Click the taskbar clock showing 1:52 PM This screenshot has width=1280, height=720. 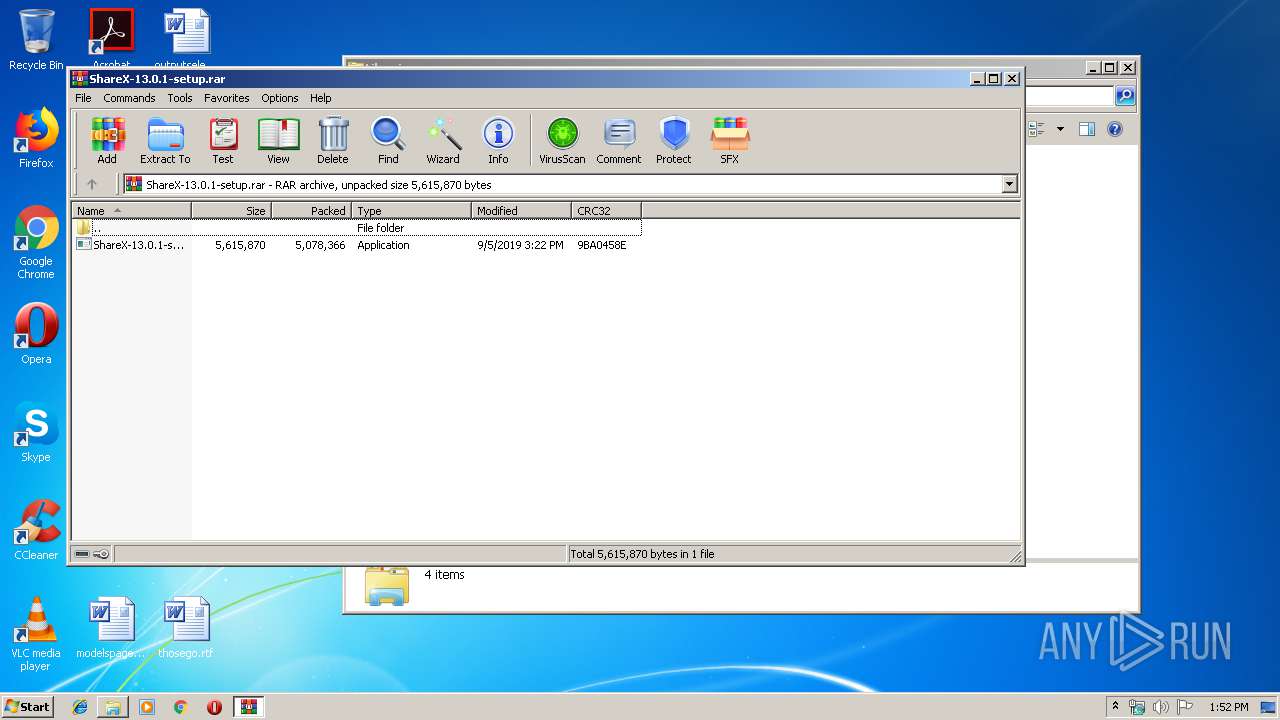pos(1228,707)
